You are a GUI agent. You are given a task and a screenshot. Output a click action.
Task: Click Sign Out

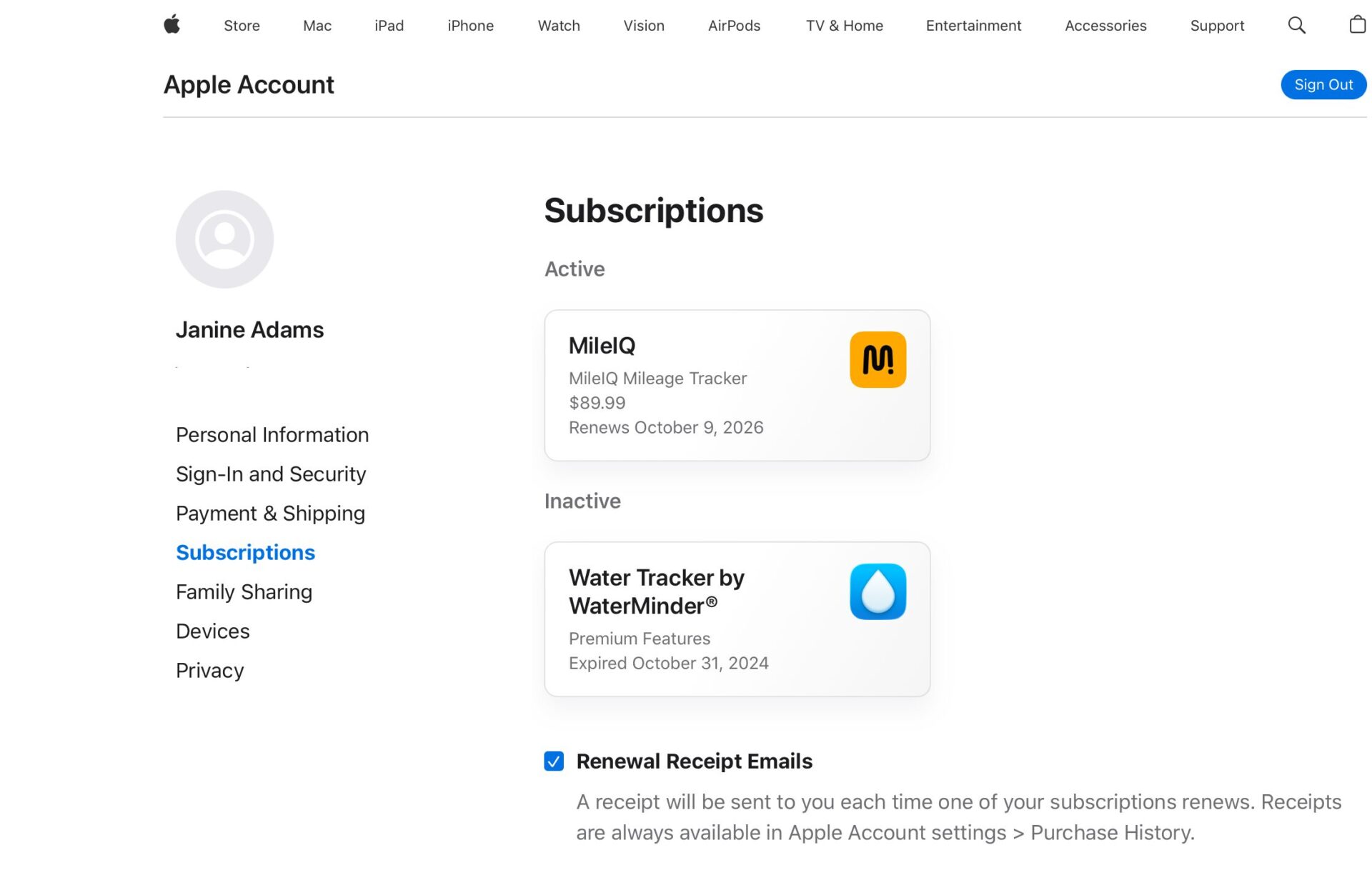[x=1323, y=84]
